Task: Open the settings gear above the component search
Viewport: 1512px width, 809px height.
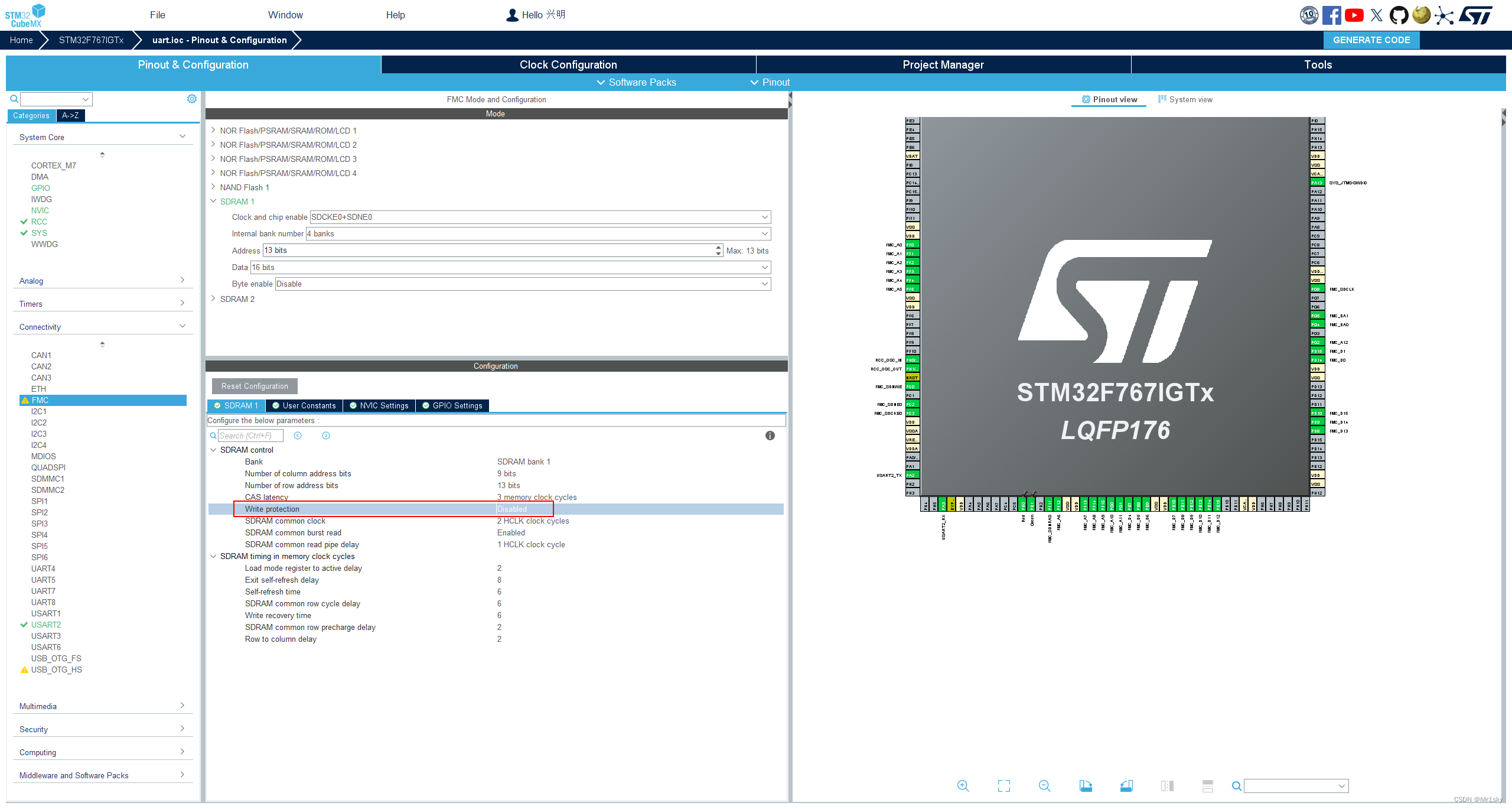Action: [x=192, y=99]
